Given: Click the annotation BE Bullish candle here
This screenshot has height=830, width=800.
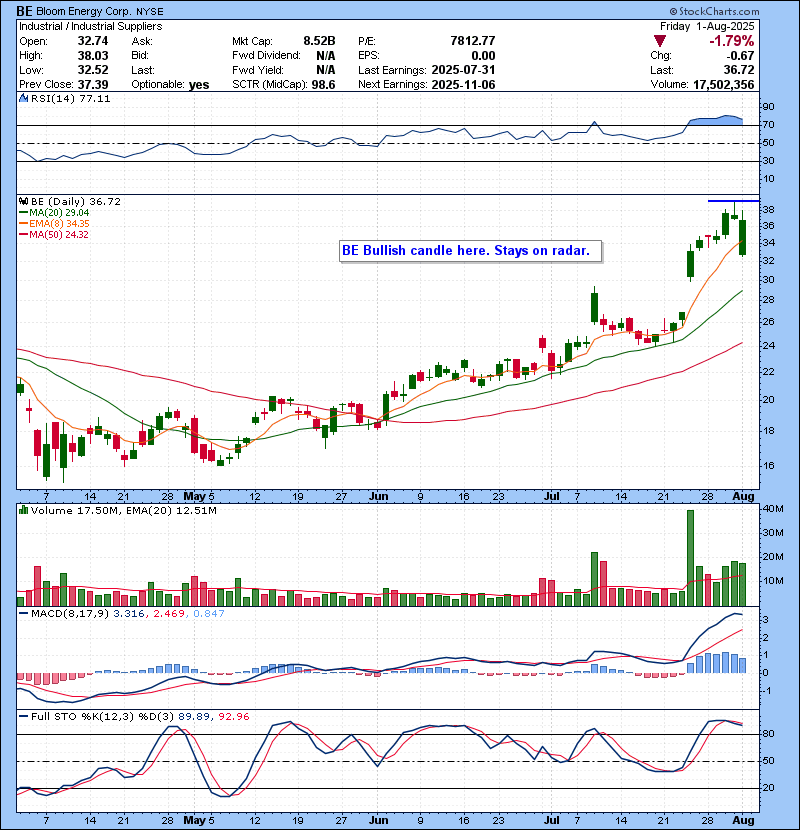Looking at the screenshot, I should pyautogui.click(x=470, y=251).
